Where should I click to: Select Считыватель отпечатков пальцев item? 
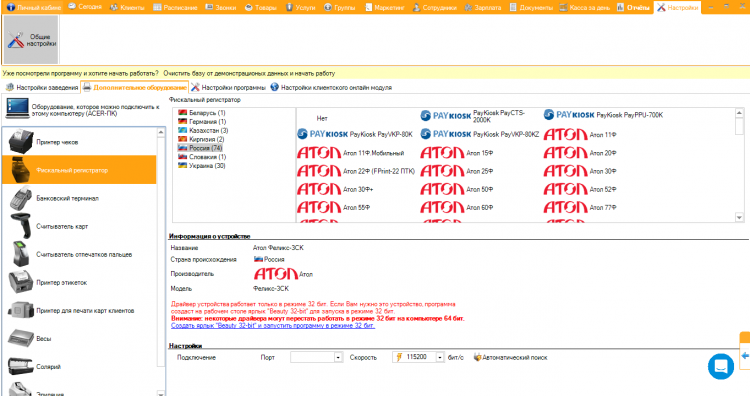[x=79, y=254]
